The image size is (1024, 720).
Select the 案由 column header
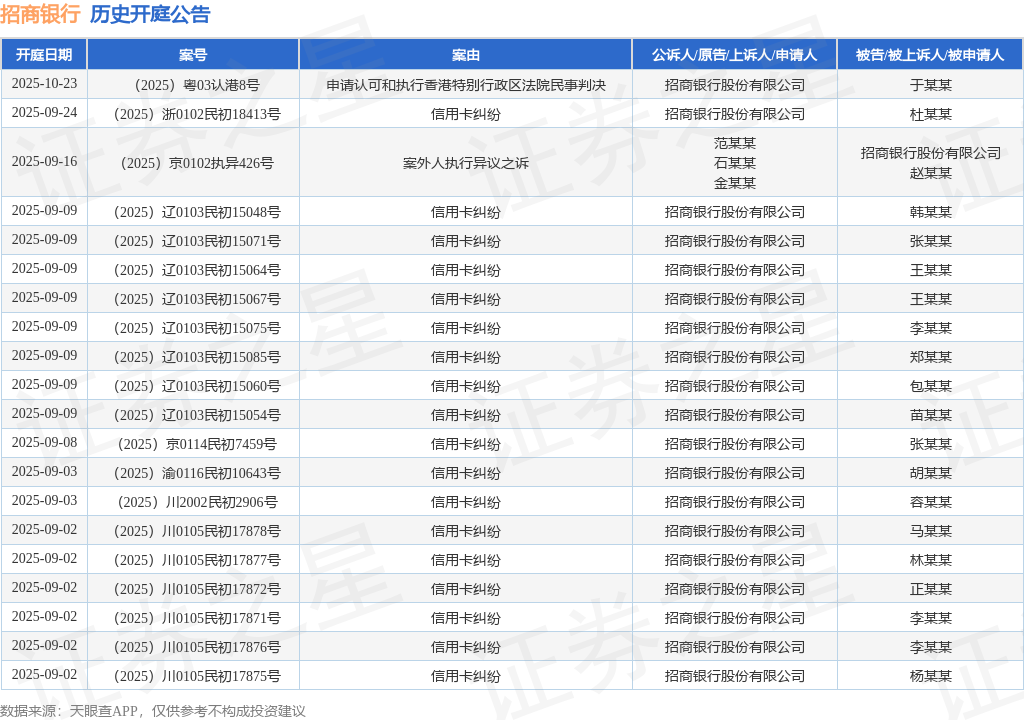coord(466,55)
